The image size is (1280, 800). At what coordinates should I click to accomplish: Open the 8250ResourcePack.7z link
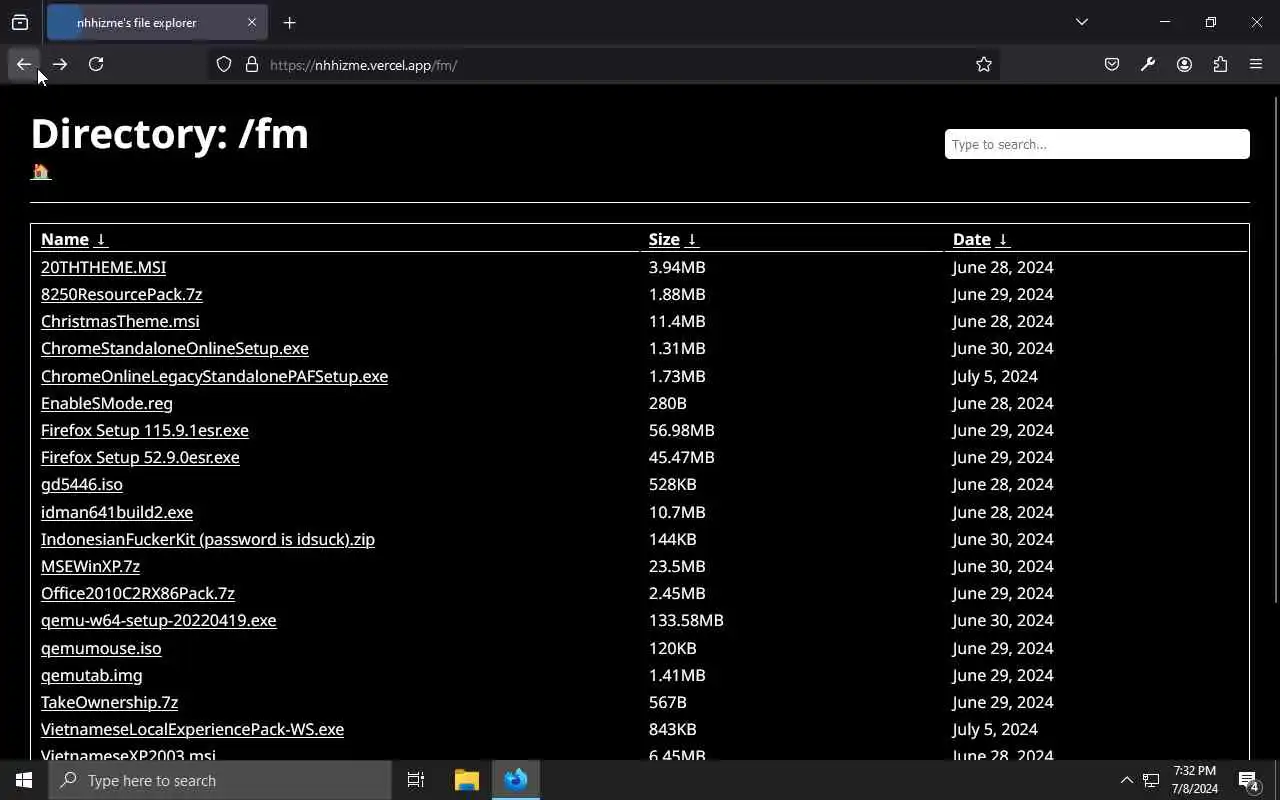pyautogui.click(x=121, y=294)
